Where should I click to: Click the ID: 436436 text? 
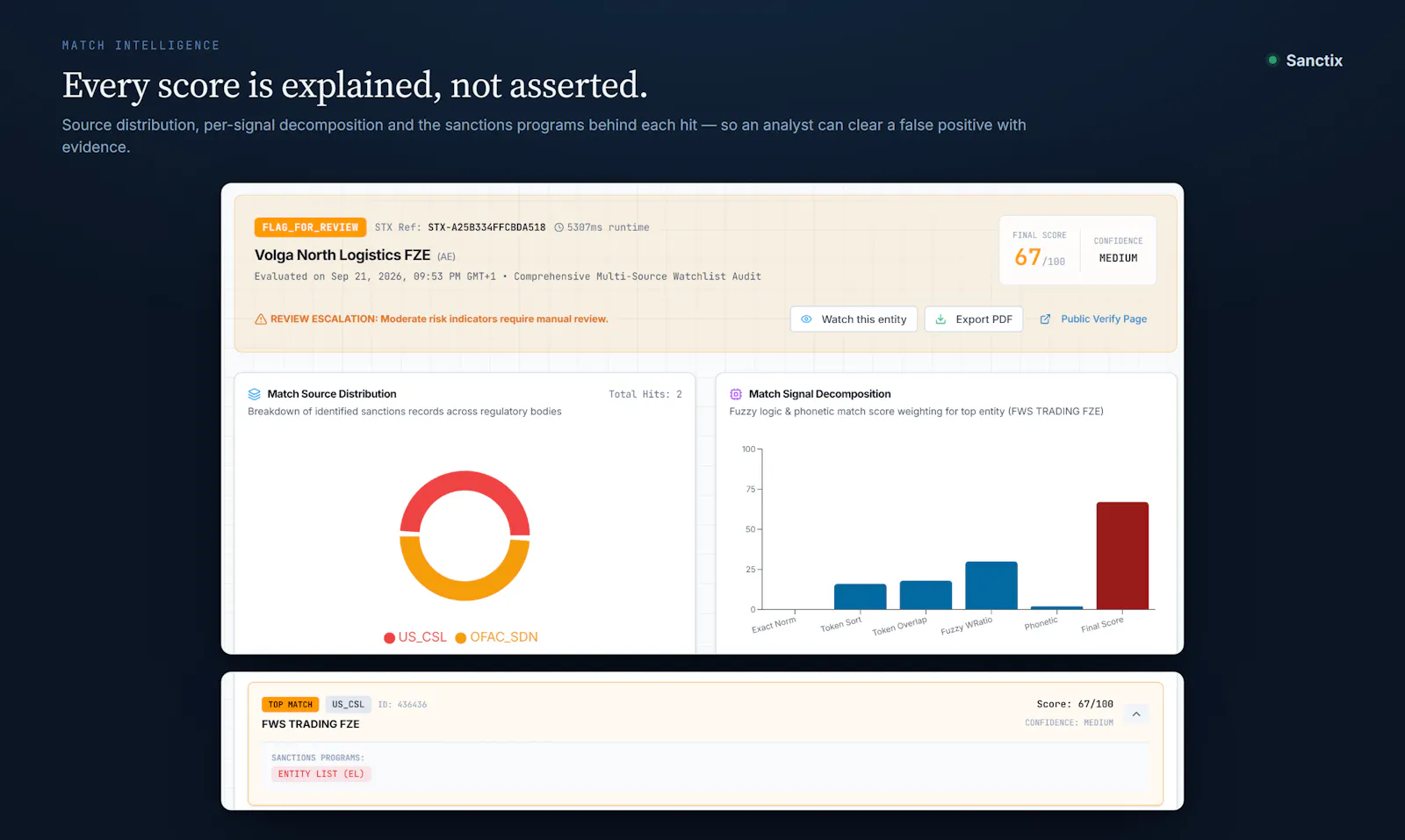[402, 705]
